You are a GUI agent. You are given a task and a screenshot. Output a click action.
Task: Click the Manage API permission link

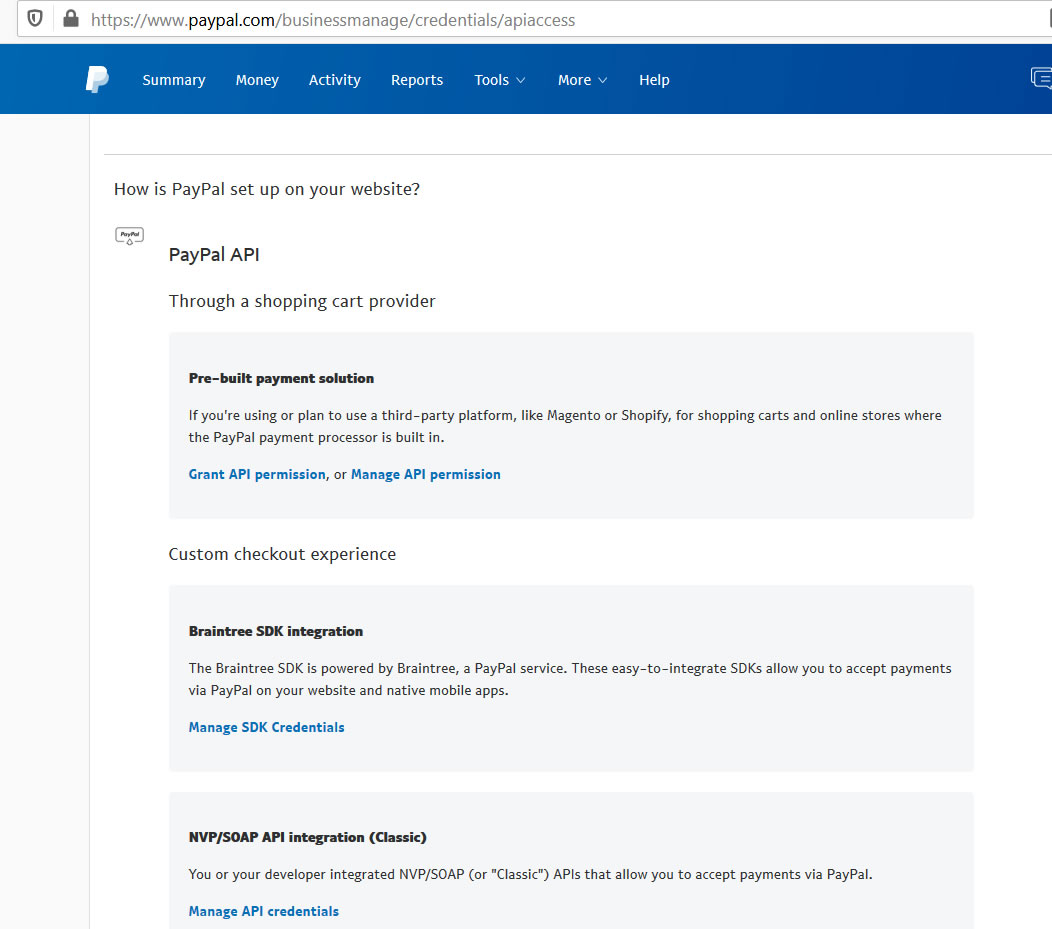pos(425,474)
